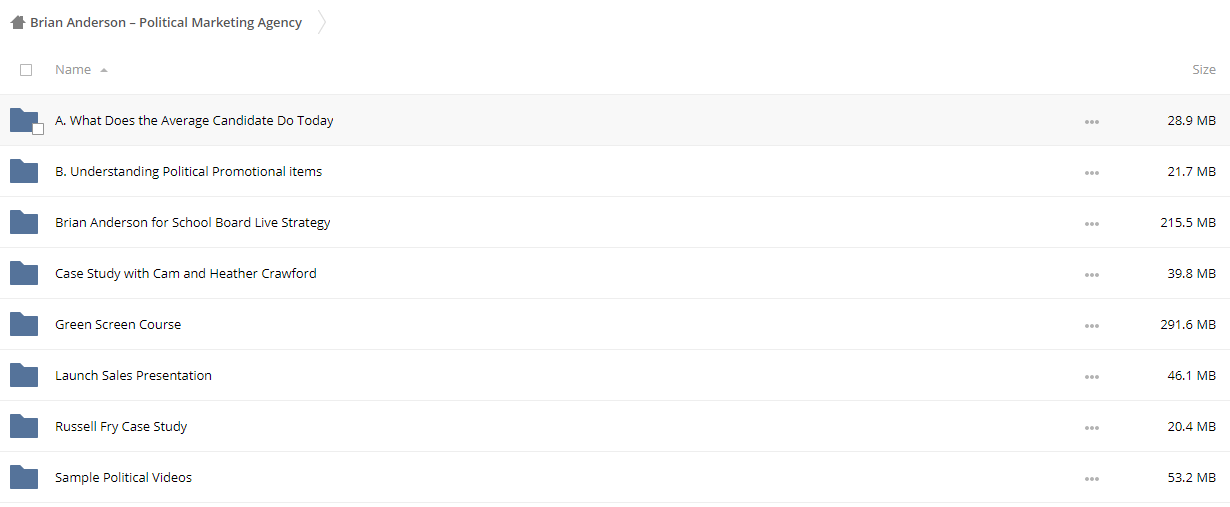Check the box on the A. What Does folder

click(38, 129)
